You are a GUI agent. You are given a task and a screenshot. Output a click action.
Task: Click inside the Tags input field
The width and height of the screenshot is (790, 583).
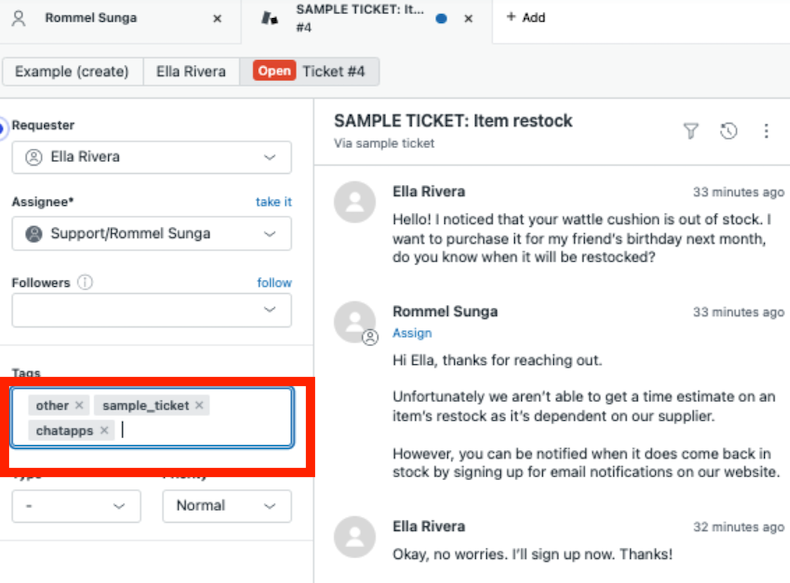pyautogui.click(x=200, y=430)
